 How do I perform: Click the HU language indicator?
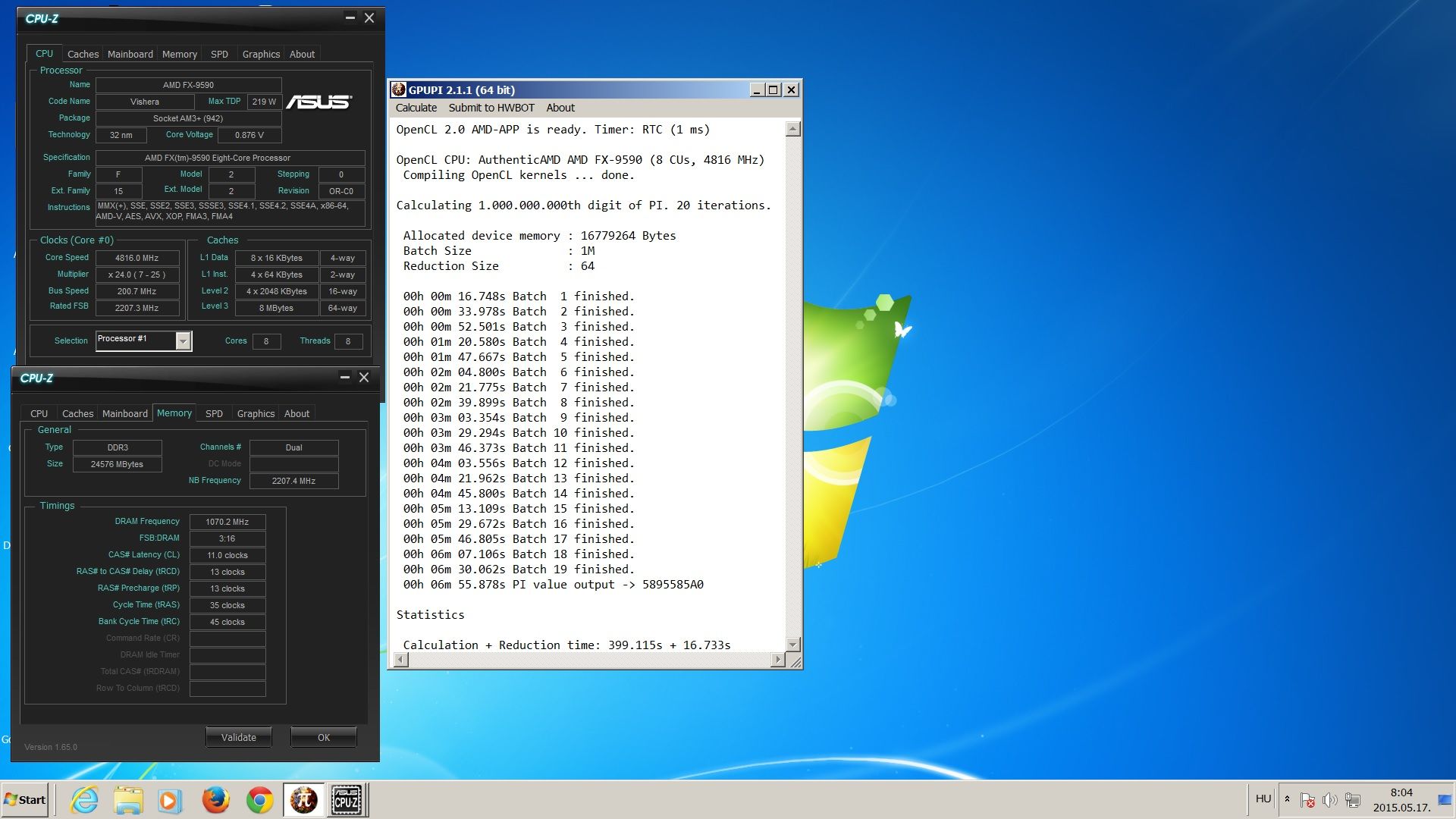(x=1263, y=799)
